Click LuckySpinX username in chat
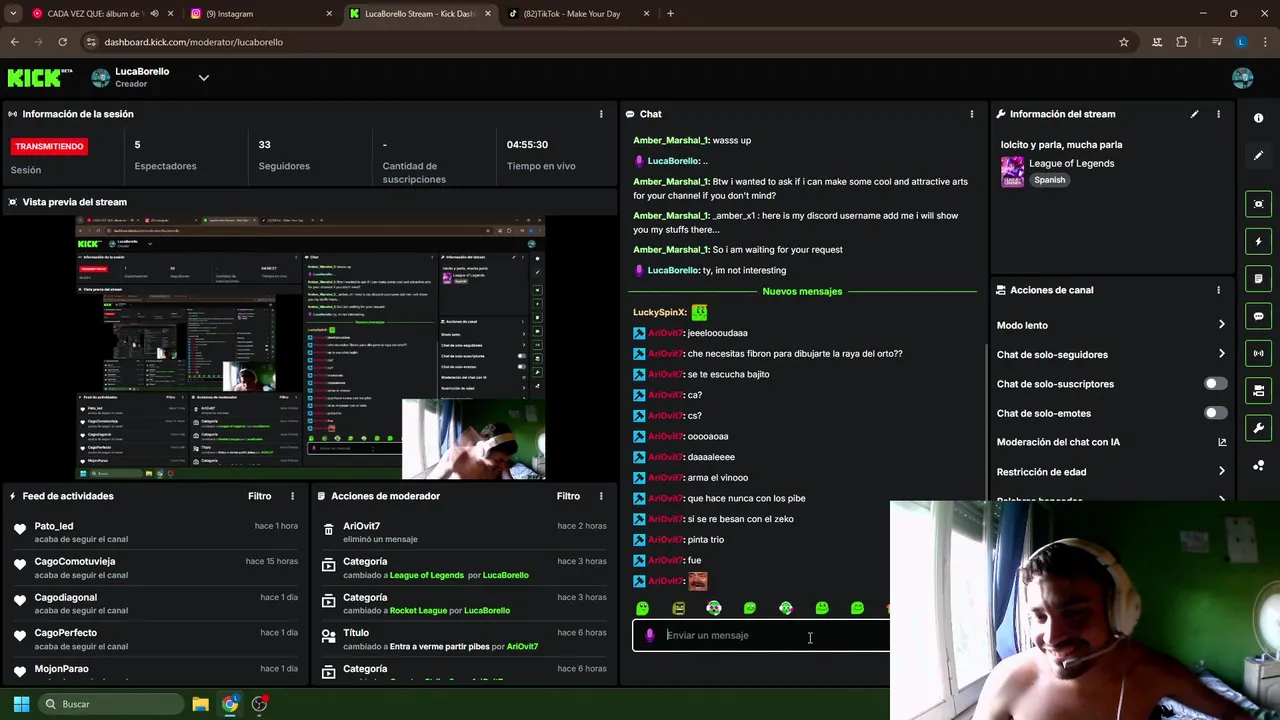This screenshot has height=720, width=1280. tap(659, 312)
